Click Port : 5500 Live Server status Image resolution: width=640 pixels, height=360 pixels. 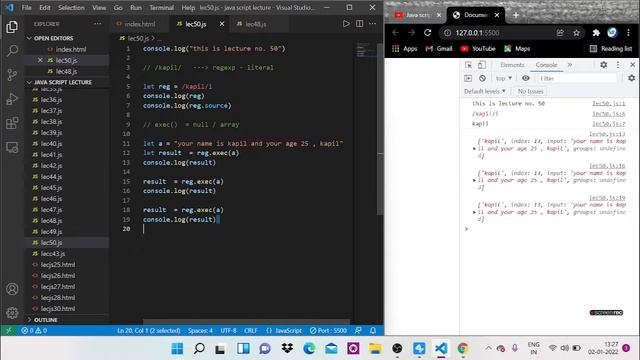[328, 330]
